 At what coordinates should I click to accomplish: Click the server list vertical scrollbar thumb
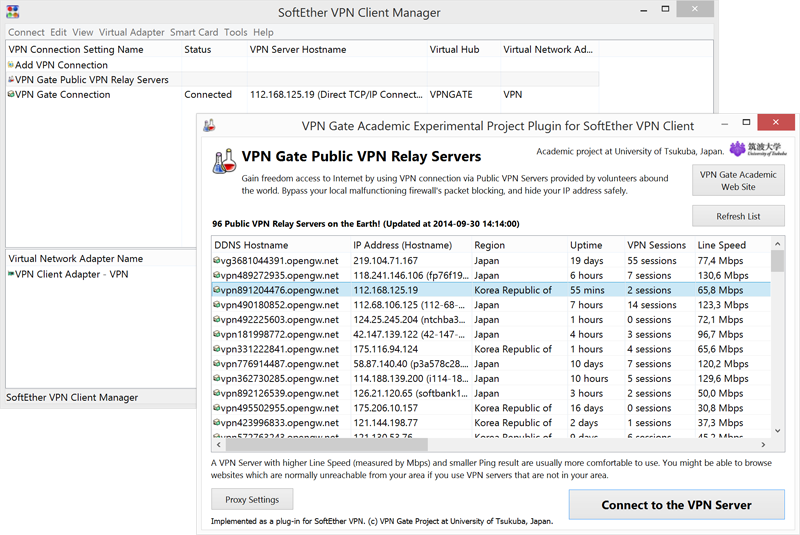pos(778,261)
